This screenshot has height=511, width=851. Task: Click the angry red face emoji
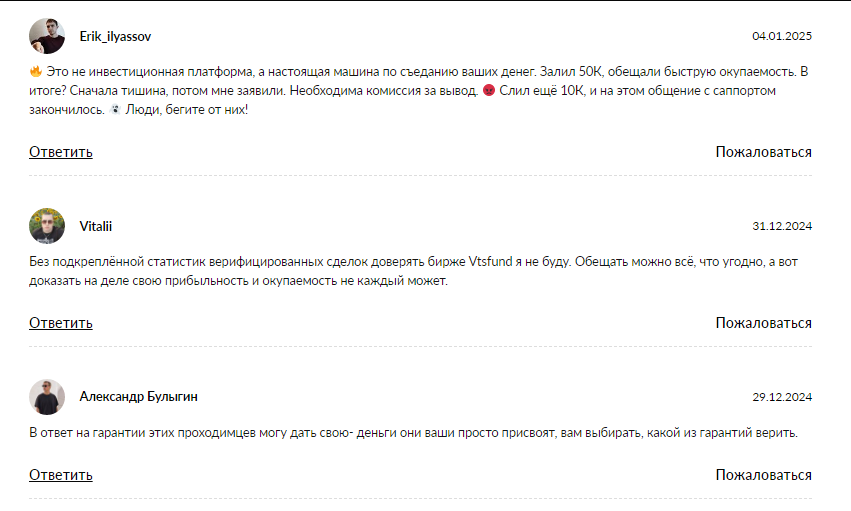[x=489, y=91]
